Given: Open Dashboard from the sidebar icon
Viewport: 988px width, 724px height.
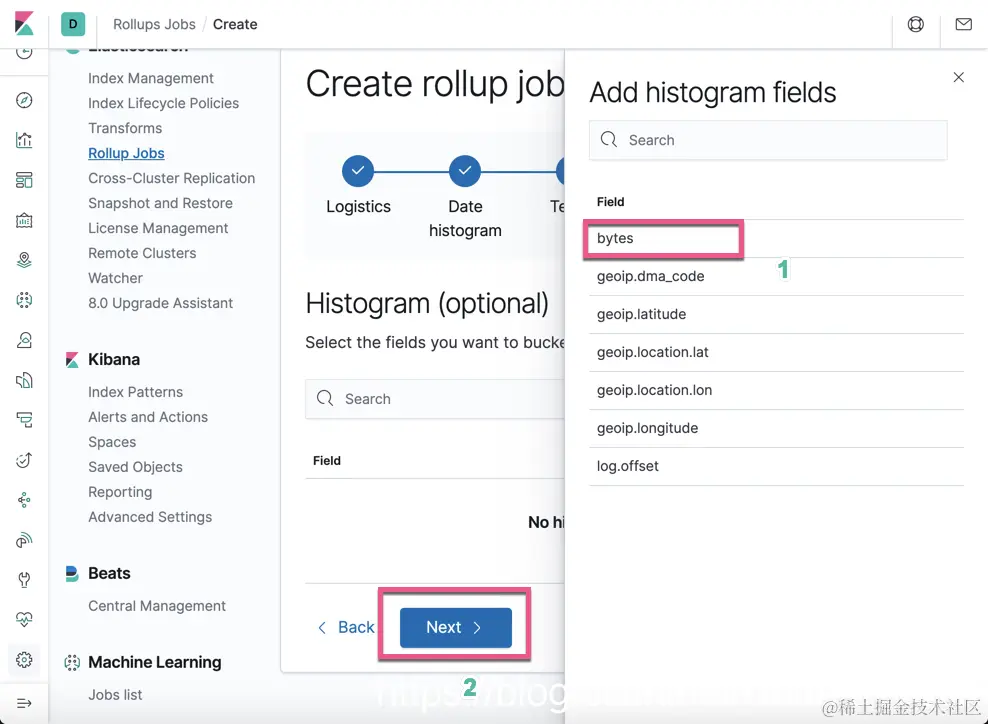Looking at the screenshot, I should tap(24, 180).
